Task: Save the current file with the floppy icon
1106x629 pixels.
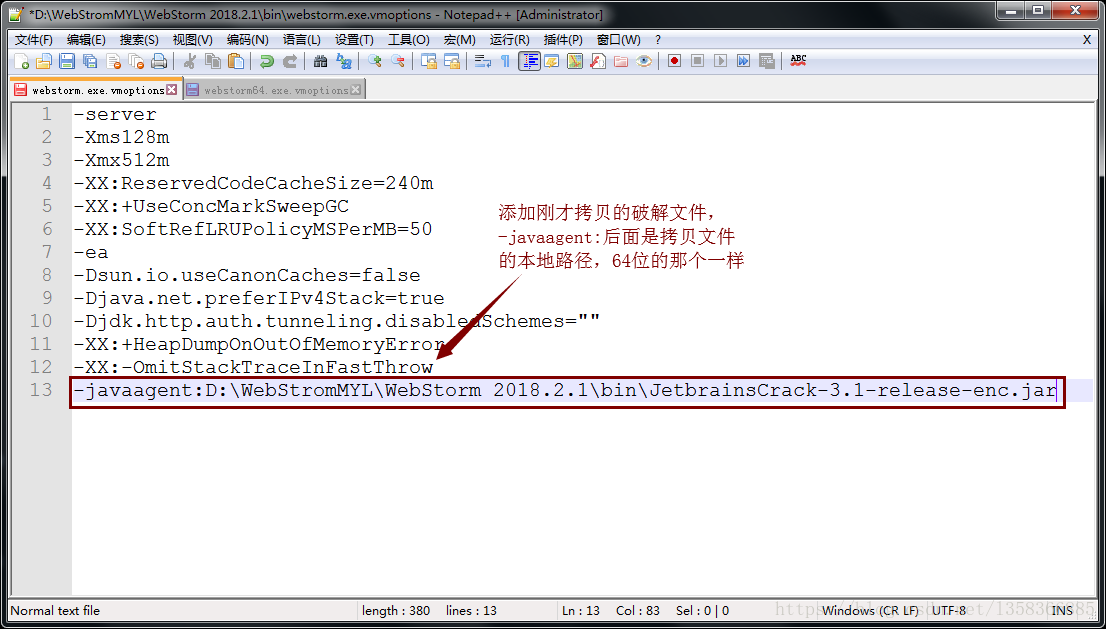Action: (x=67, y=61)
